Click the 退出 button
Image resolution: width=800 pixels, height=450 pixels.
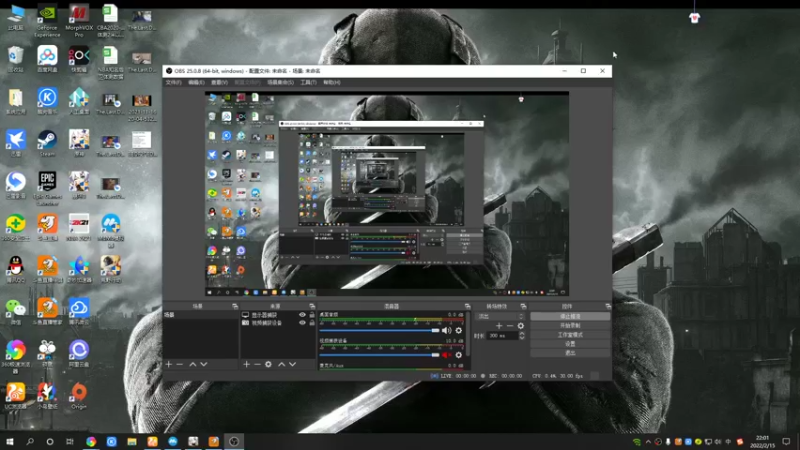coord(570,353)
